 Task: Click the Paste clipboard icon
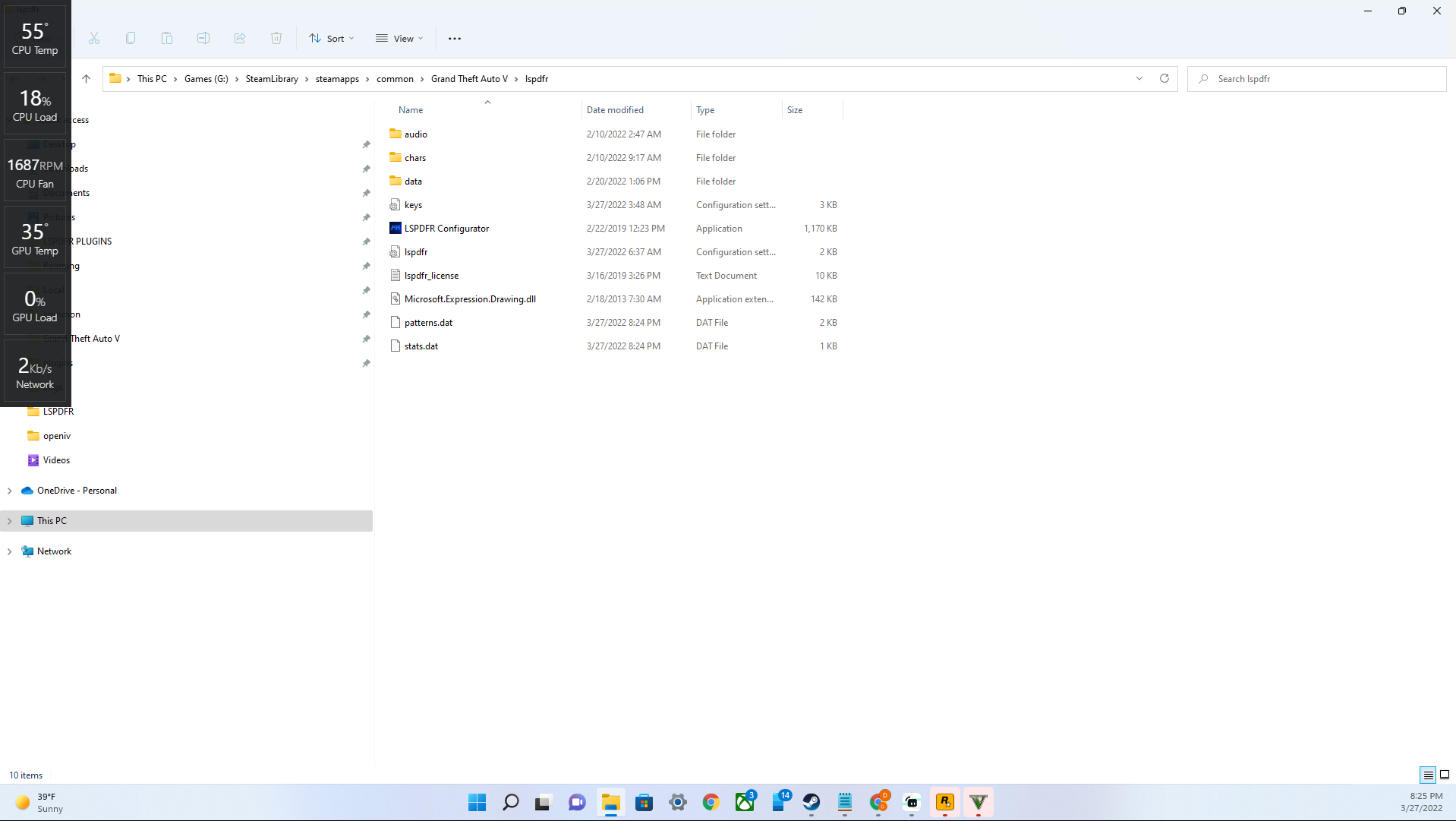coord(167,38)
